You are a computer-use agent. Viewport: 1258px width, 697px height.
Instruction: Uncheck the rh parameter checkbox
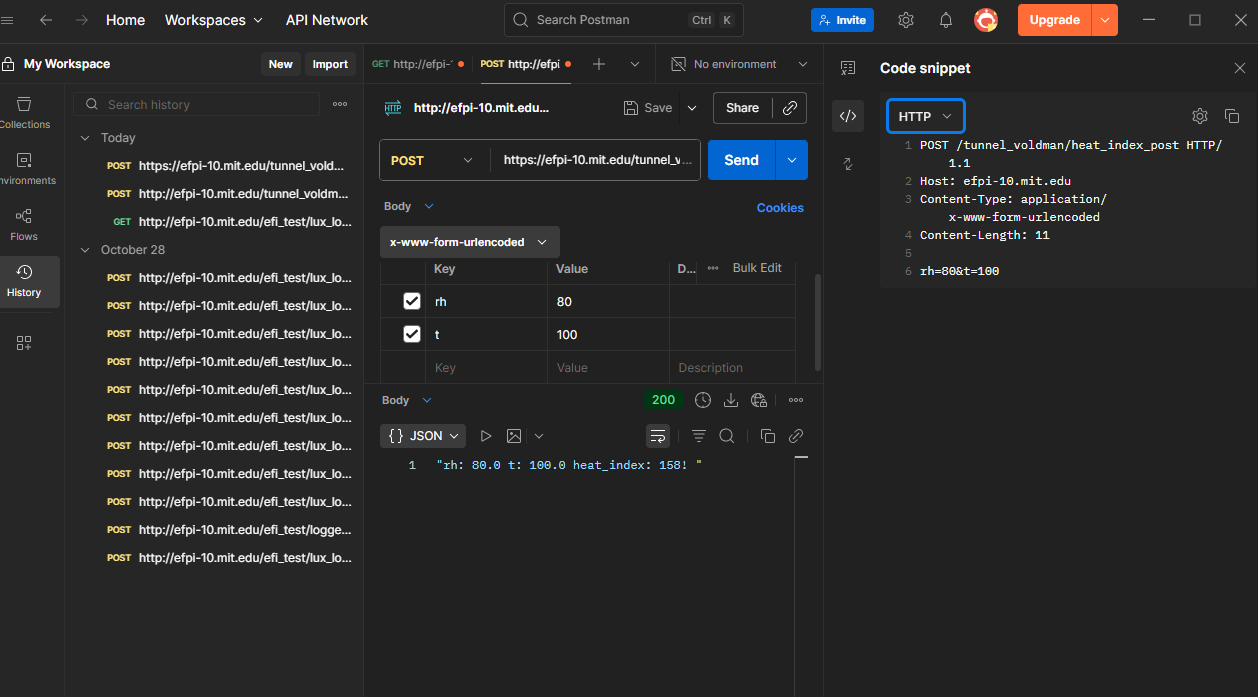tap(412, 301)
